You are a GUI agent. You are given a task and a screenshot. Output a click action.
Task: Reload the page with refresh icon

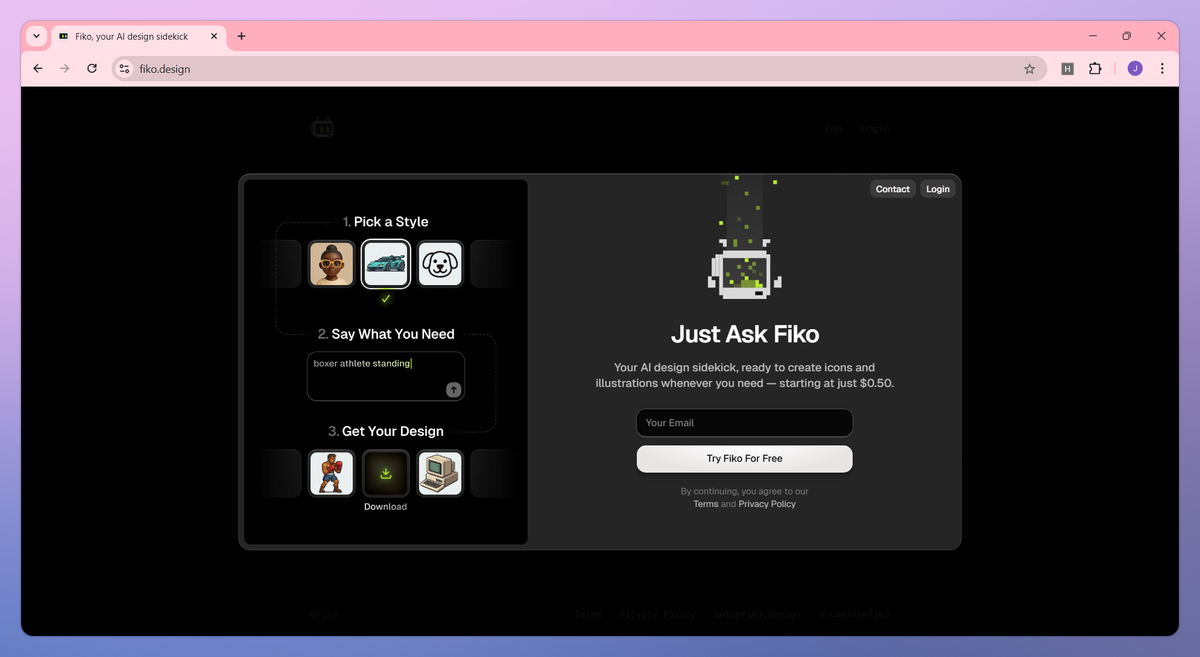(92, 69)
